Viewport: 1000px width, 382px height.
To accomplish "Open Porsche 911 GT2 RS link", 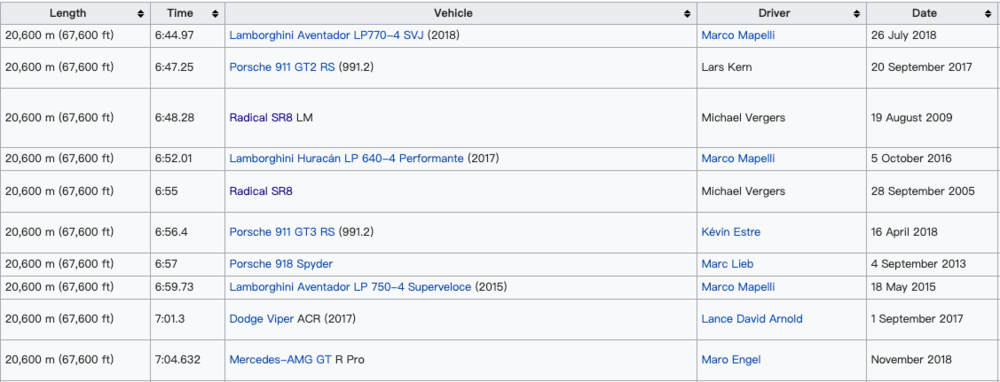I will [282, 67].
